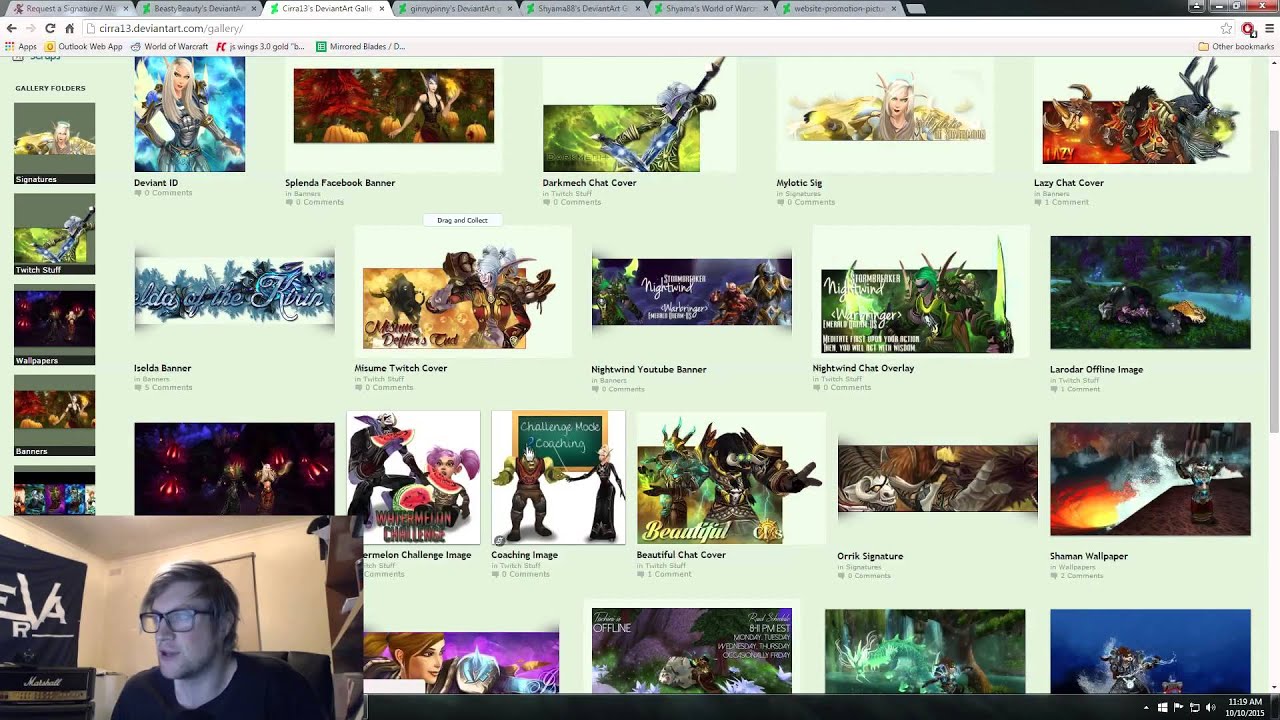1280x720 pixels.
Task: Open the Banners gallery folder
Action: click(x=55, y=416)
